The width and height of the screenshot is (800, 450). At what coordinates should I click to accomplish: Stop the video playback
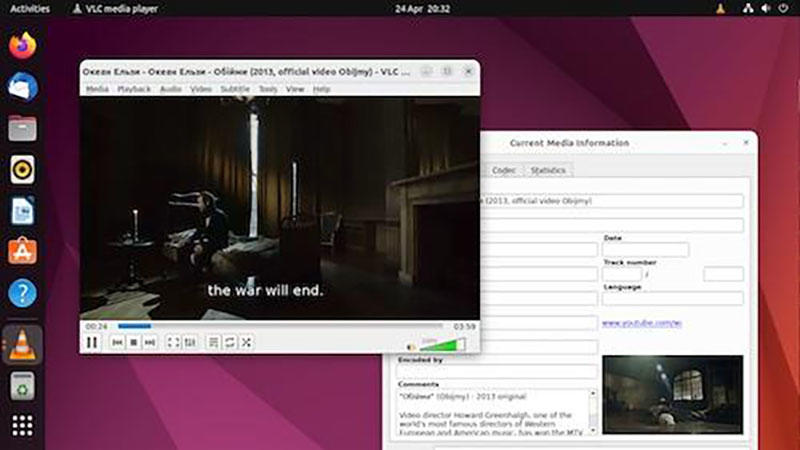[134, 342]
